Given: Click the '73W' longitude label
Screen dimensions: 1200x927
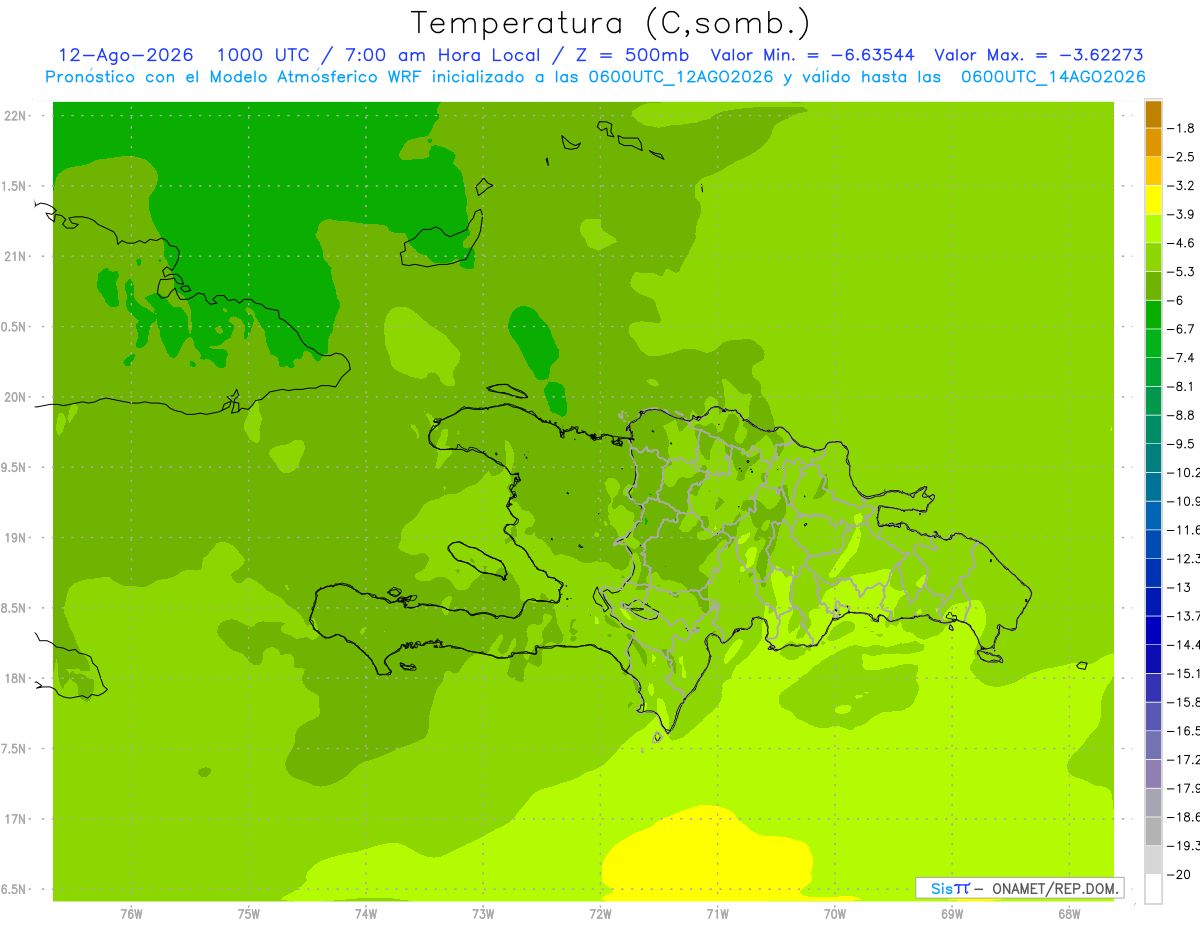Looking at the screenshot, I should click(483, 914).
